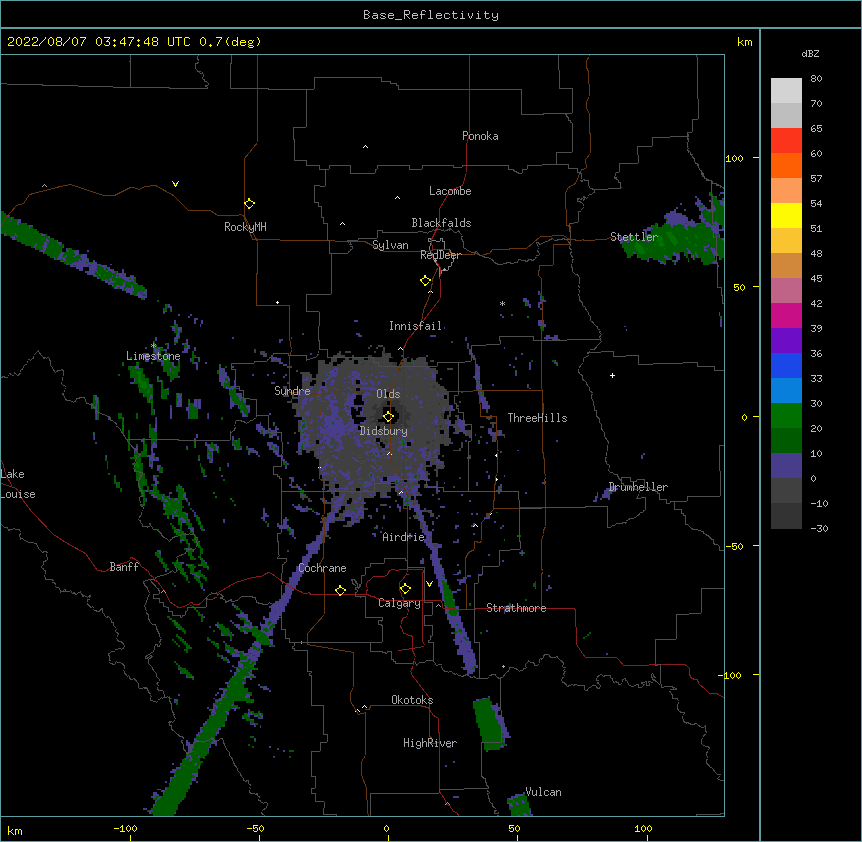Click the Lacombe town label
The width and height of the screenshot is (862, 842).
coord(450,191)
